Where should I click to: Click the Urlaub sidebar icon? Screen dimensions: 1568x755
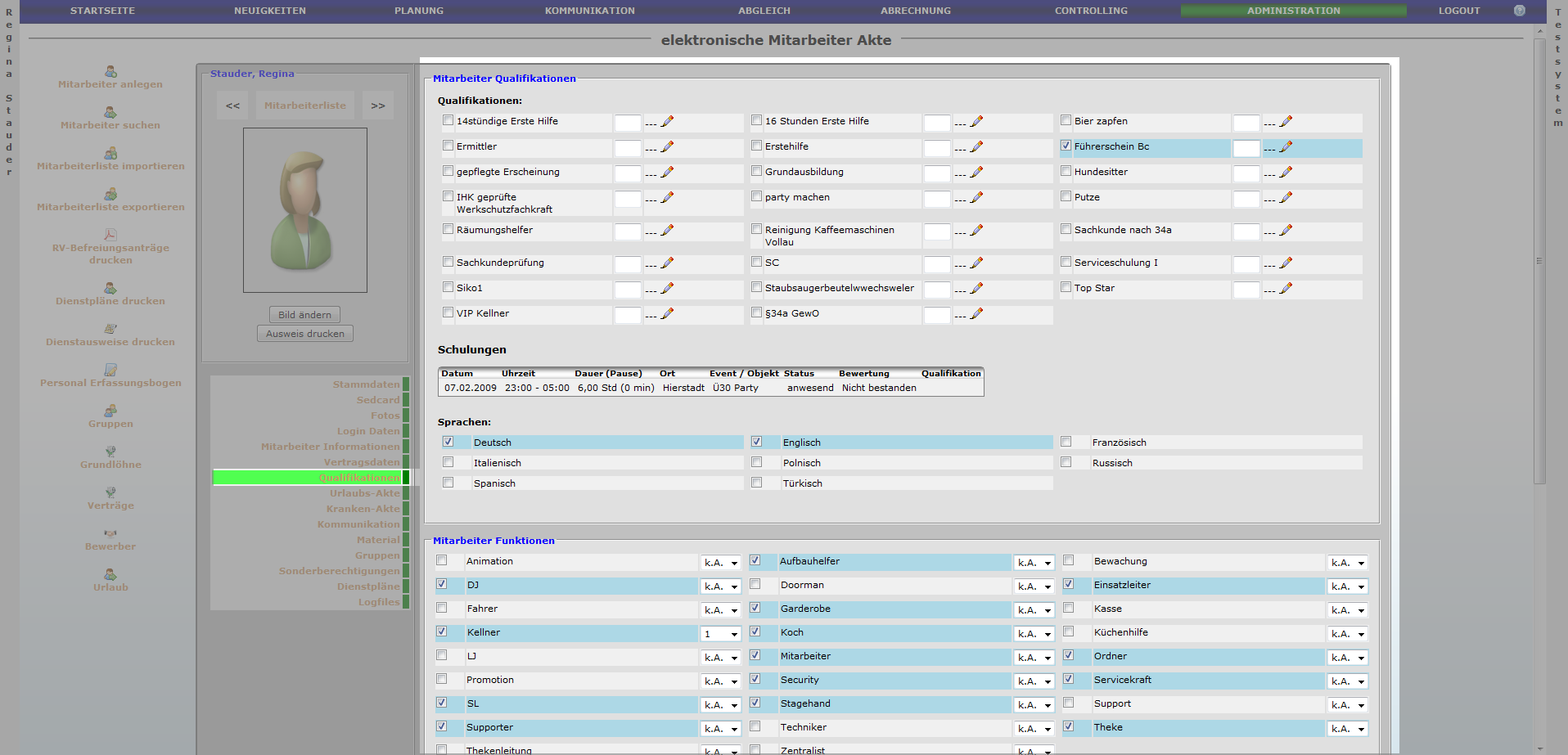coord(110,574)
